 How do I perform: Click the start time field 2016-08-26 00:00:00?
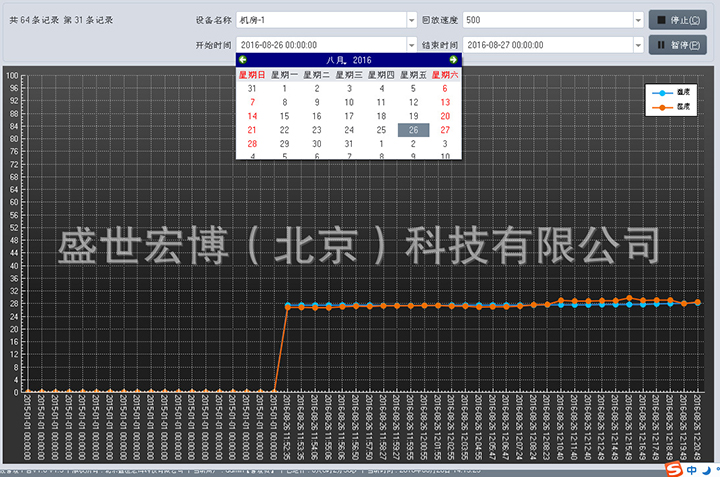[x=320, y=45]
